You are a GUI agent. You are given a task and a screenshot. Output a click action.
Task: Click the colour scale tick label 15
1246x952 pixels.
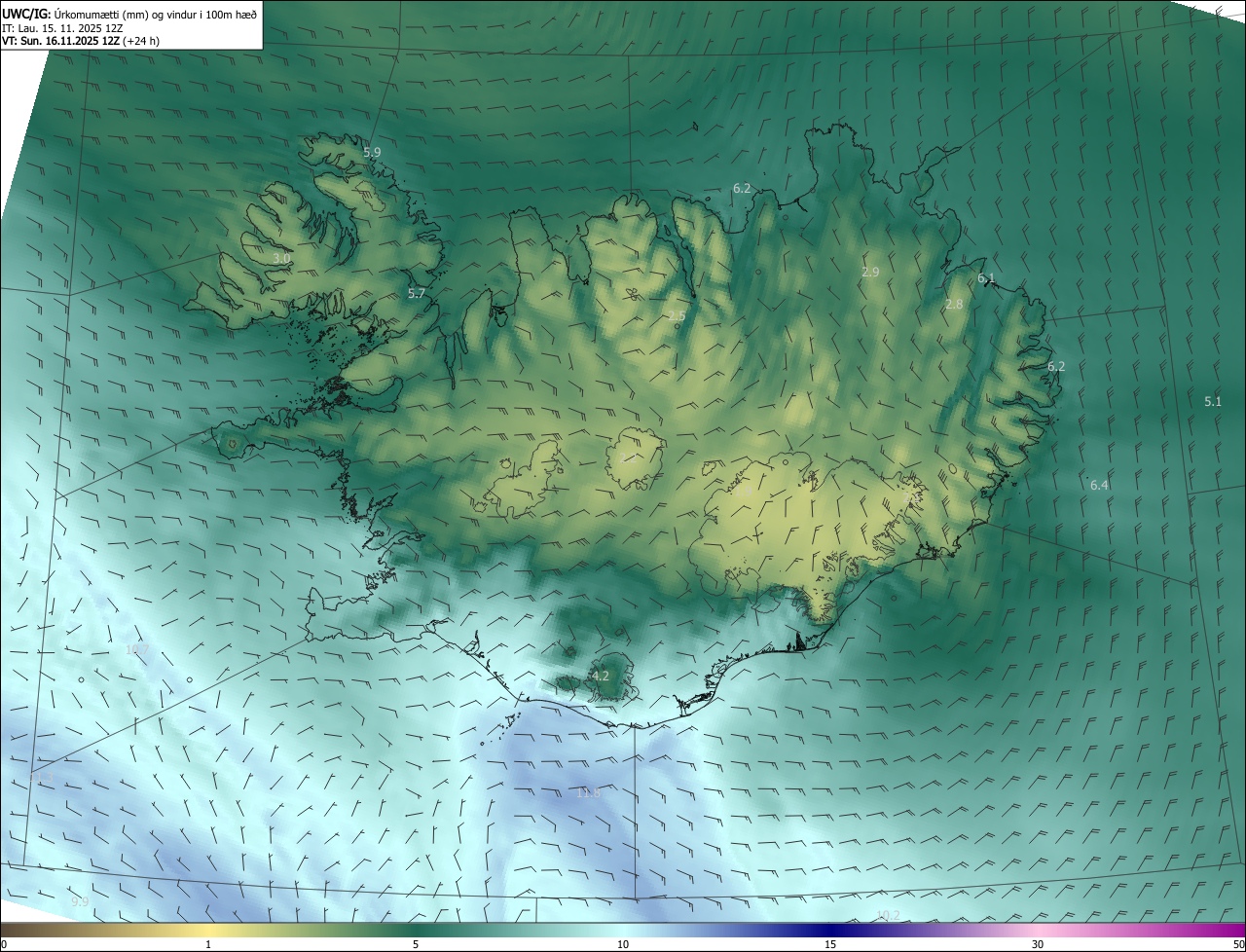click(x=830, y=944)
